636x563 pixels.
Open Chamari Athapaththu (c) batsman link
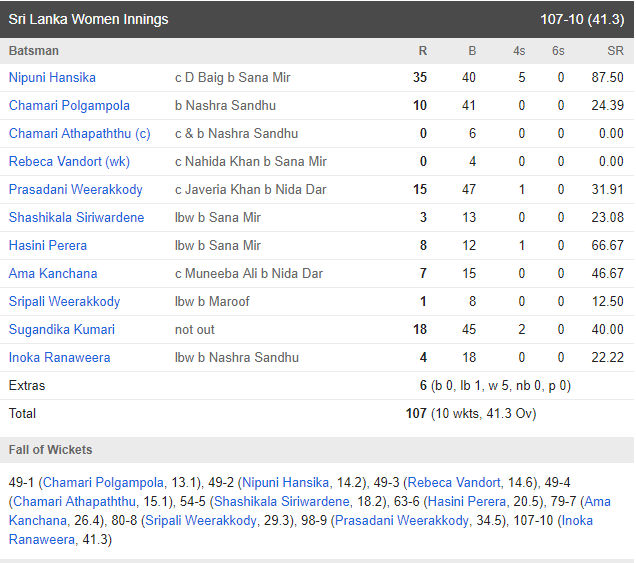[79, 133]
